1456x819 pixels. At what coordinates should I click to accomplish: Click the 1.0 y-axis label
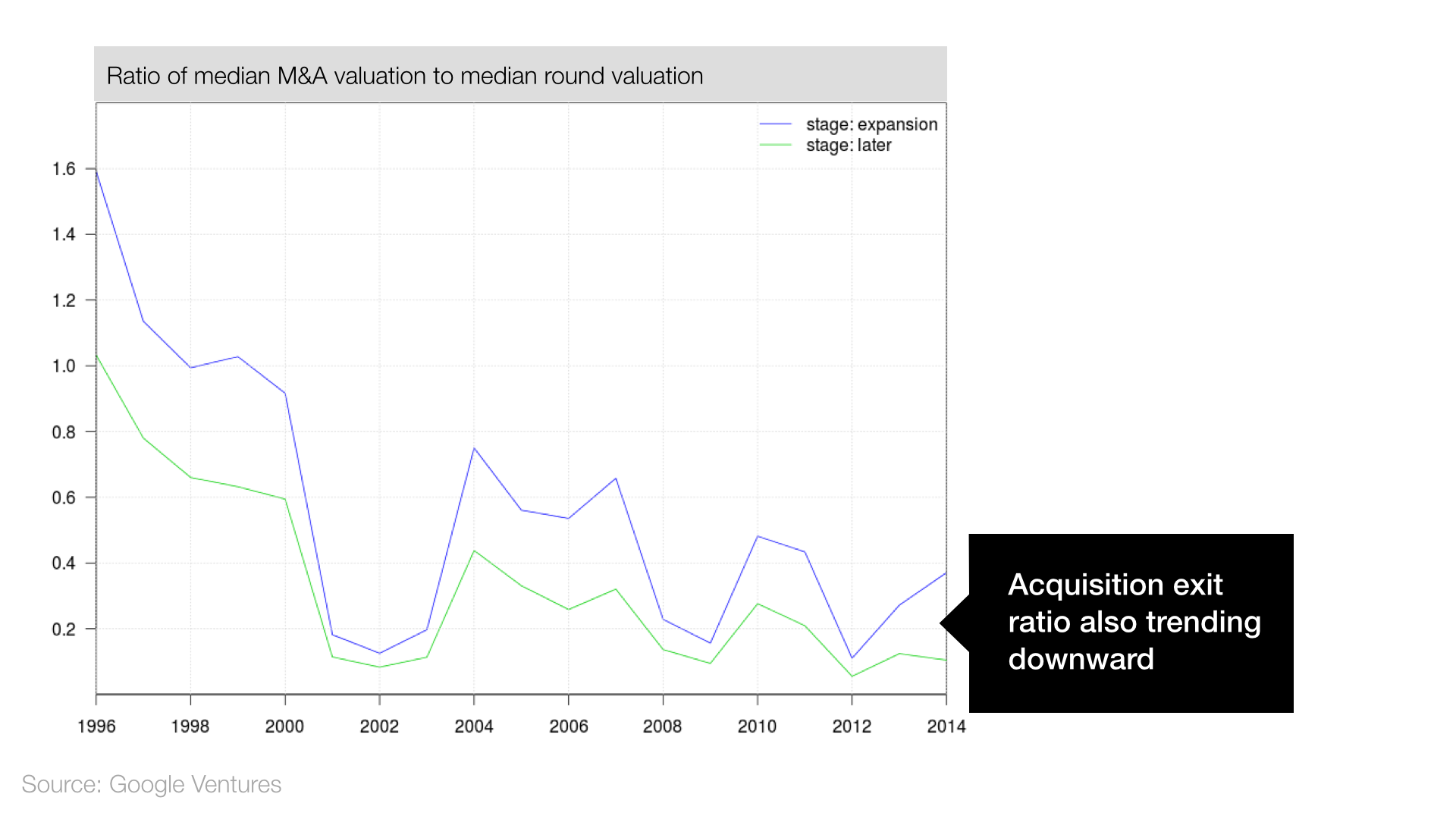[64, 366]
